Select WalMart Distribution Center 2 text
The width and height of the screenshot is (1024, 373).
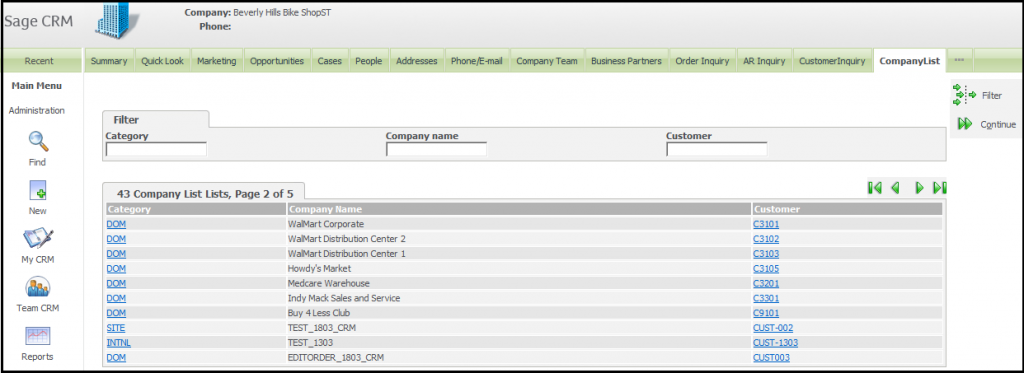347,238
